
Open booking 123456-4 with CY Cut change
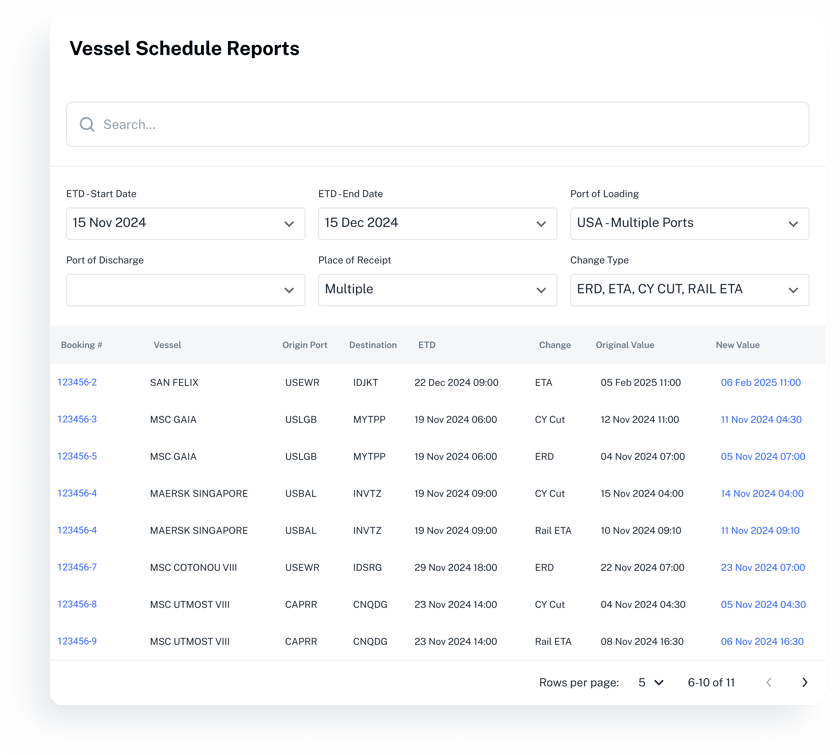[x=77, y=493]
